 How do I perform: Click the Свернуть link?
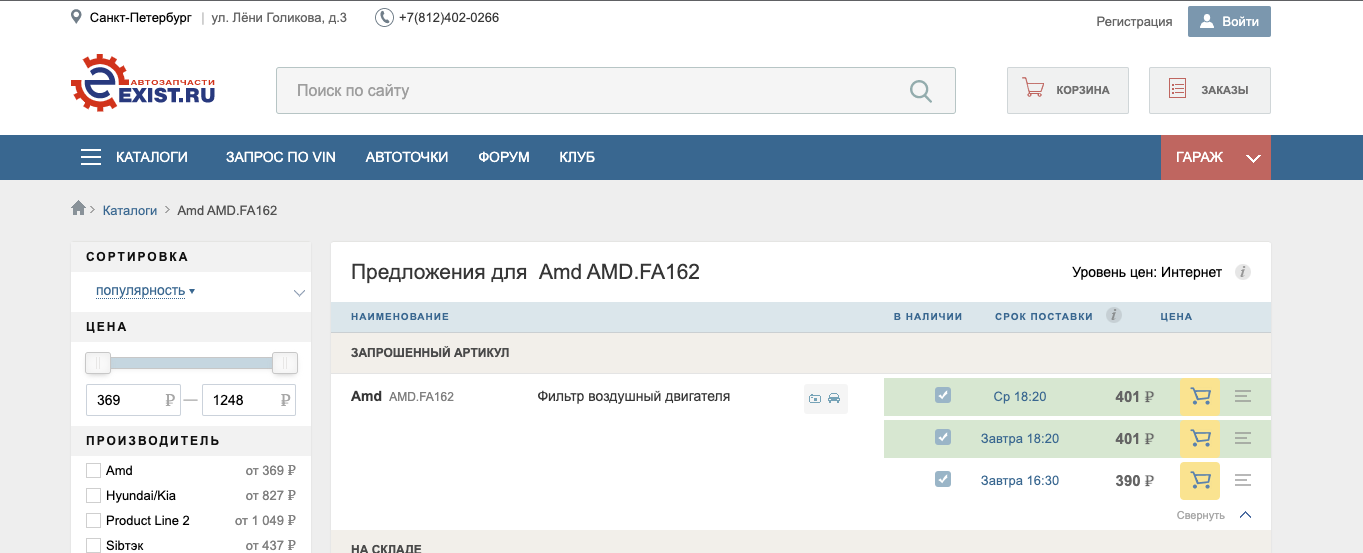[1200, 516]
